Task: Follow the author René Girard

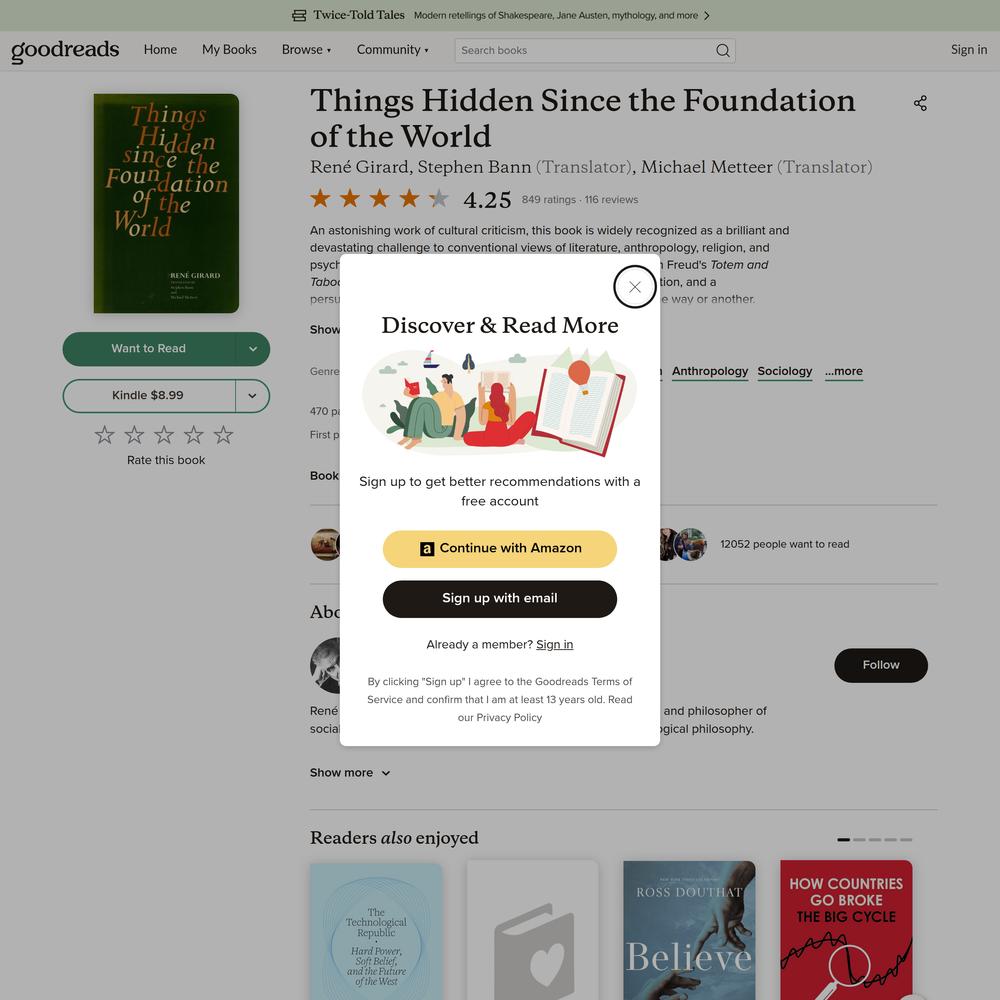Action: [x=881, y=665]
